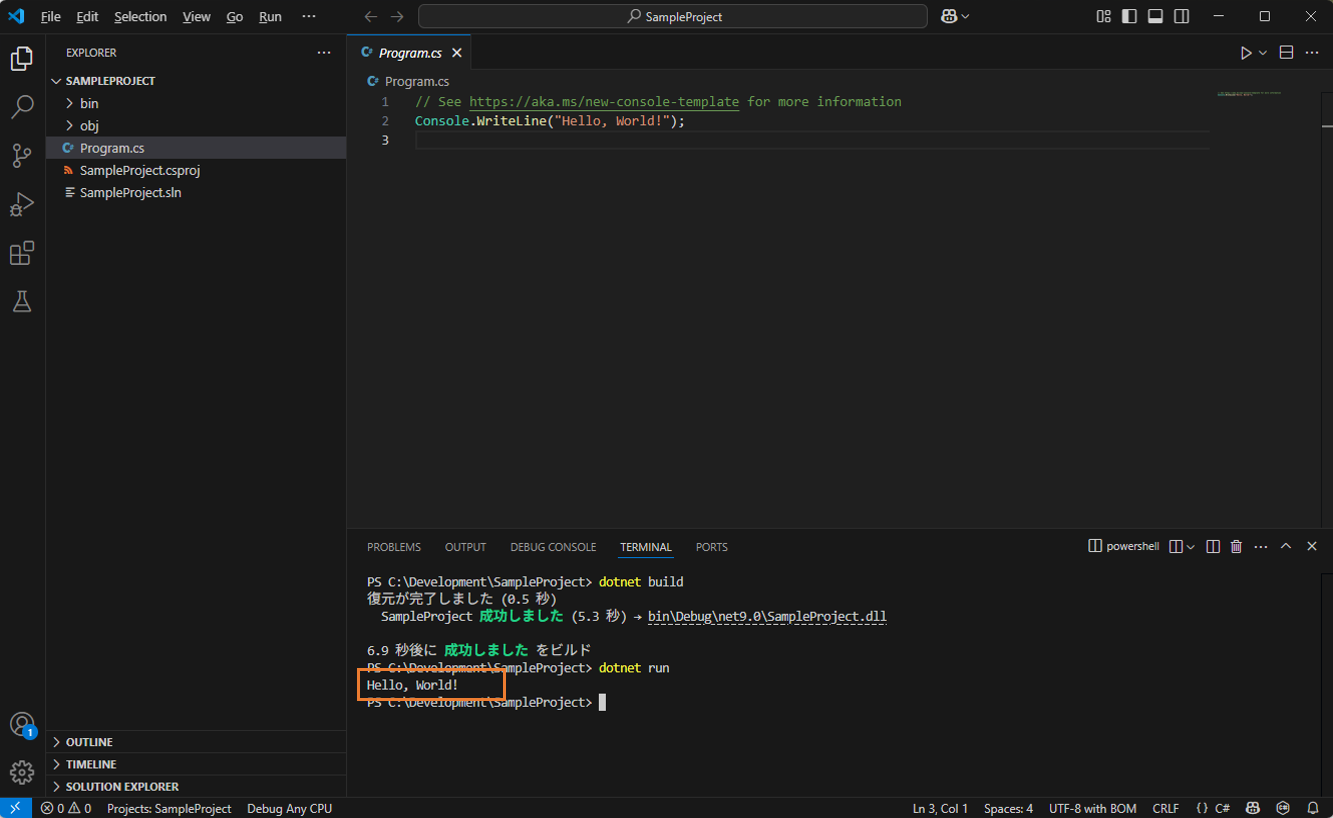
Task: Open the Testing flask icon
Action: tap(22, 301)
